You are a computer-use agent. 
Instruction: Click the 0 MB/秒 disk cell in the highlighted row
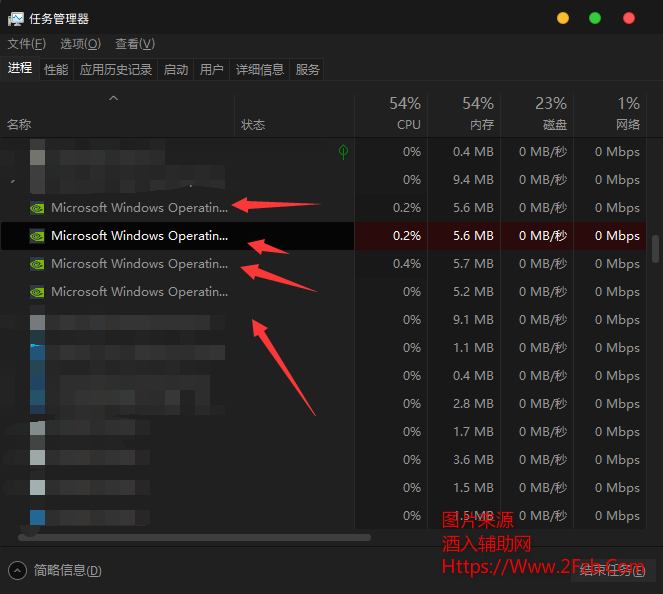[x=537, y=236]
